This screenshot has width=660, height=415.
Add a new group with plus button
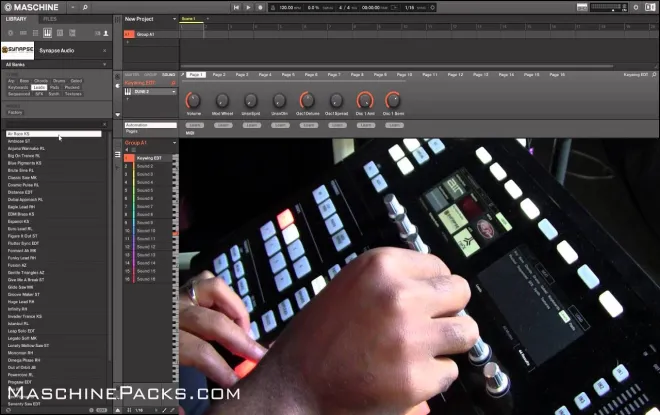pos(128,42)
